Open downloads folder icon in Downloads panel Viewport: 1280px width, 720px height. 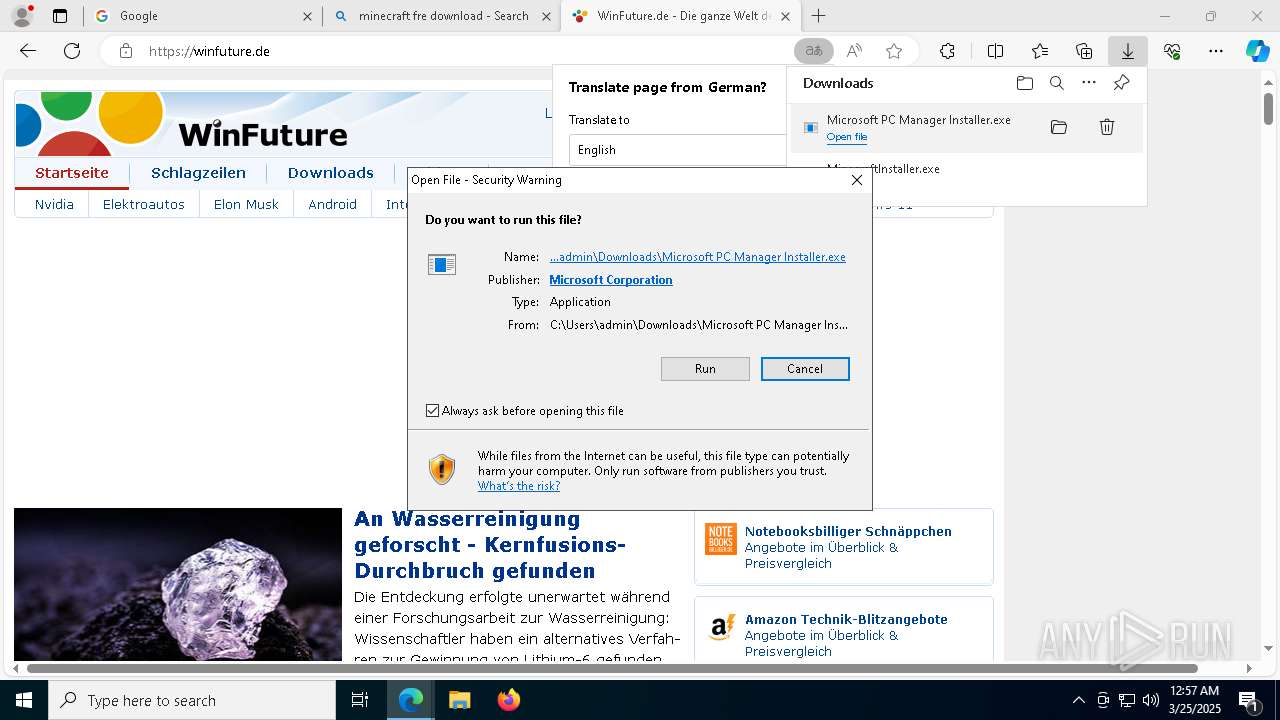(1024, 83)
